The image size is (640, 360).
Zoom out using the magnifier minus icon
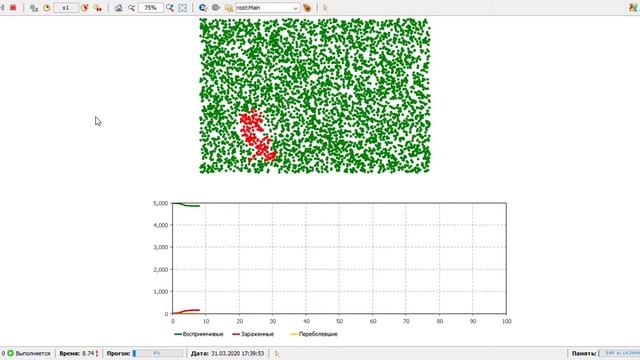(x=131, y=8)
